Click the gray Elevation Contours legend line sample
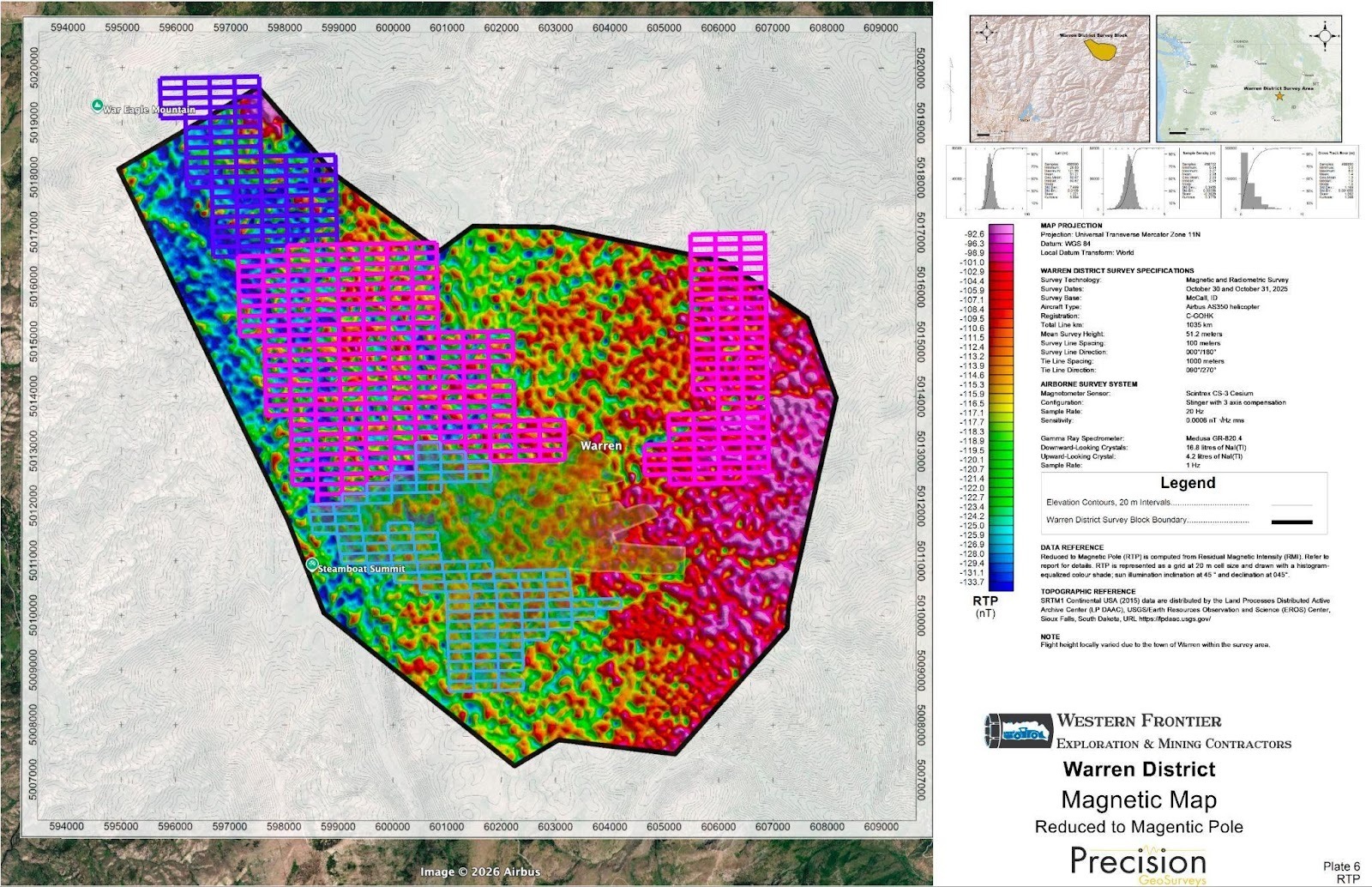 1288,504
